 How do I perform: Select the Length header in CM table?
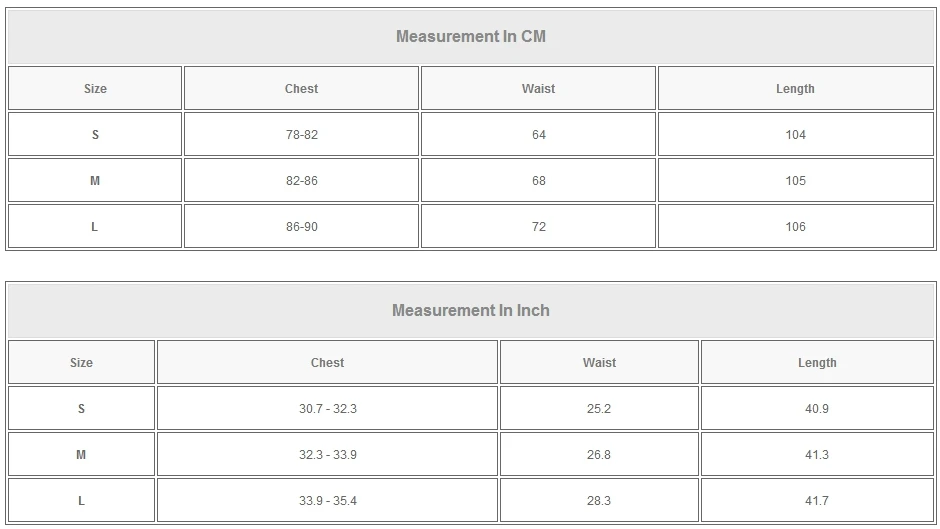point(795,89)
